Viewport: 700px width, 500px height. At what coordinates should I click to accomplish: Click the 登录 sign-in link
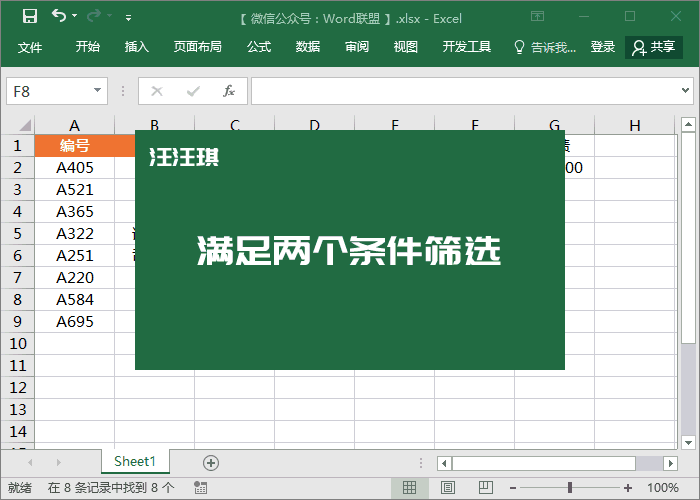tap(603, 46)
